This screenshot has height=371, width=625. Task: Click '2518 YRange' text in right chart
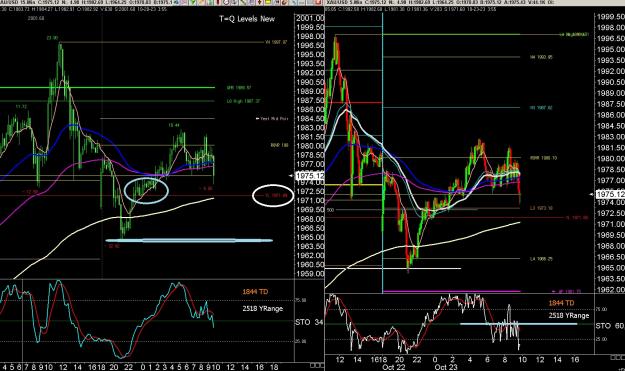(x=569, y=316)
